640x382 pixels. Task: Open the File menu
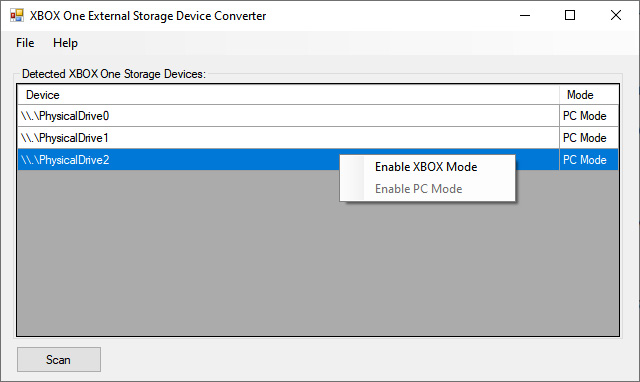(25, 43)
